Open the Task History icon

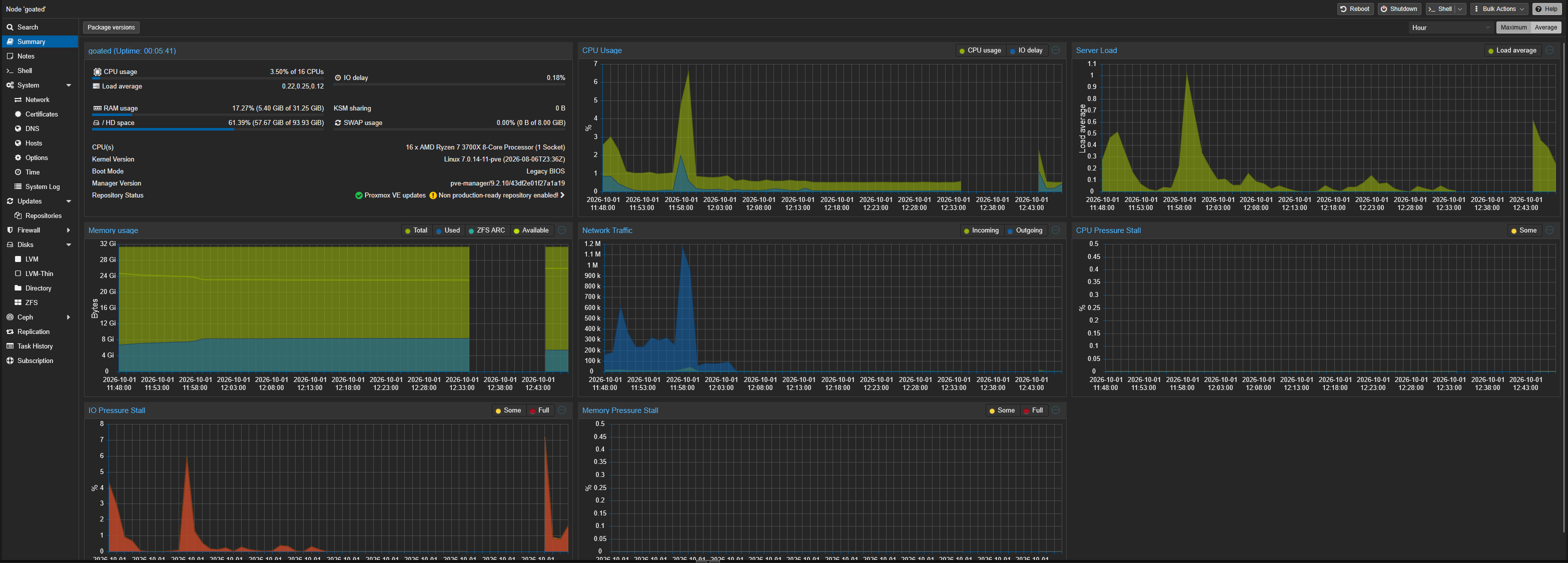tap(10, 346)
